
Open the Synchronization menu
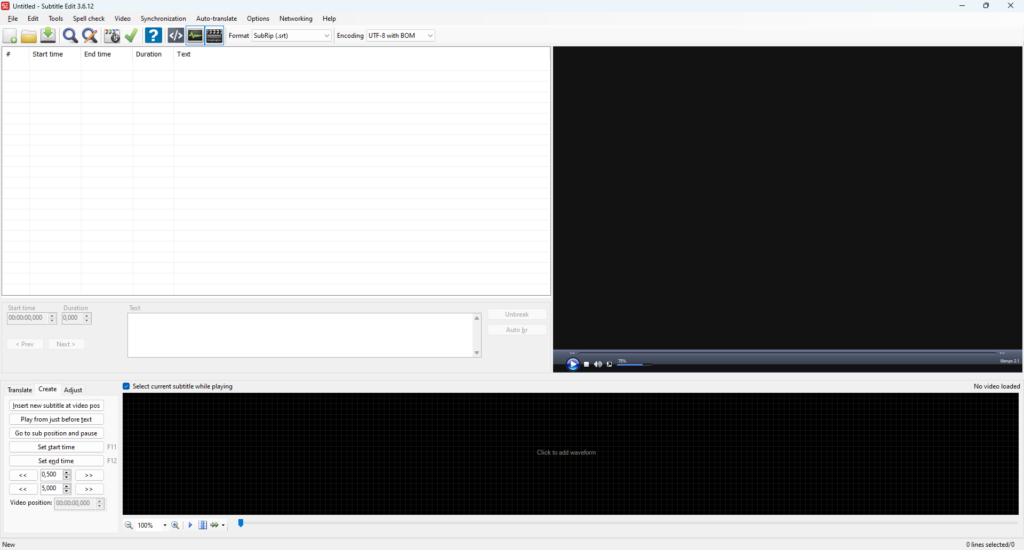point(163,19)
